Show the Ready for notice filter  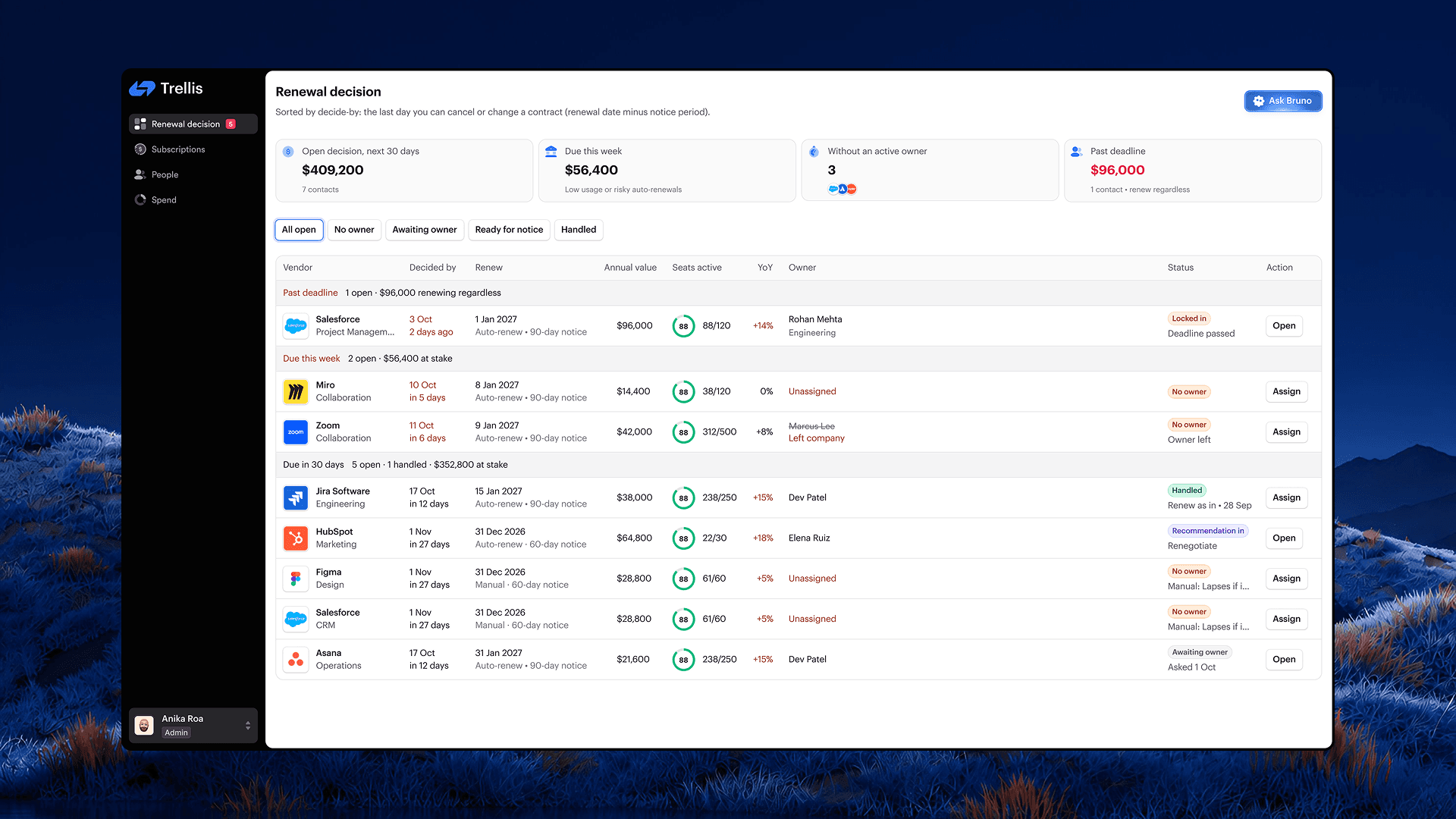(509, 230)
